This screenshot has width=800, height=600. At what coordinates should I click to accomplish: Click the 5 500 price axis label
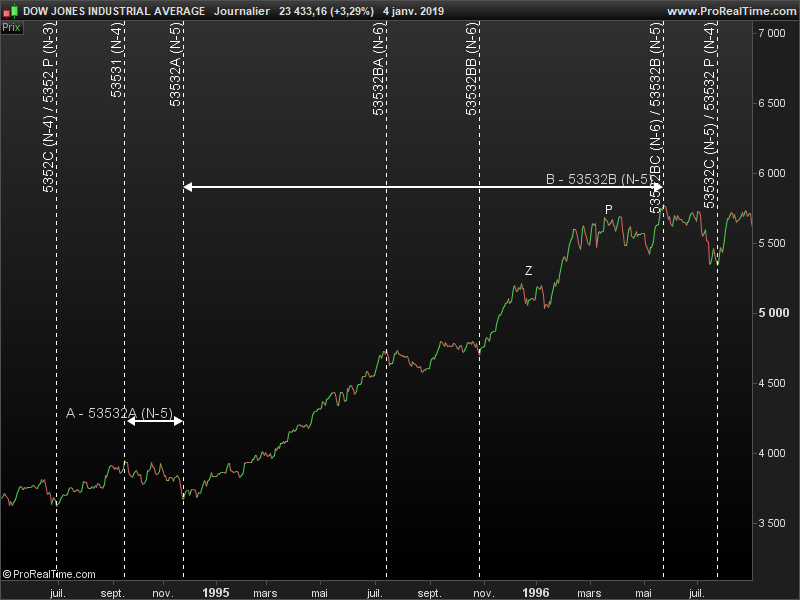tap(772, 243)
